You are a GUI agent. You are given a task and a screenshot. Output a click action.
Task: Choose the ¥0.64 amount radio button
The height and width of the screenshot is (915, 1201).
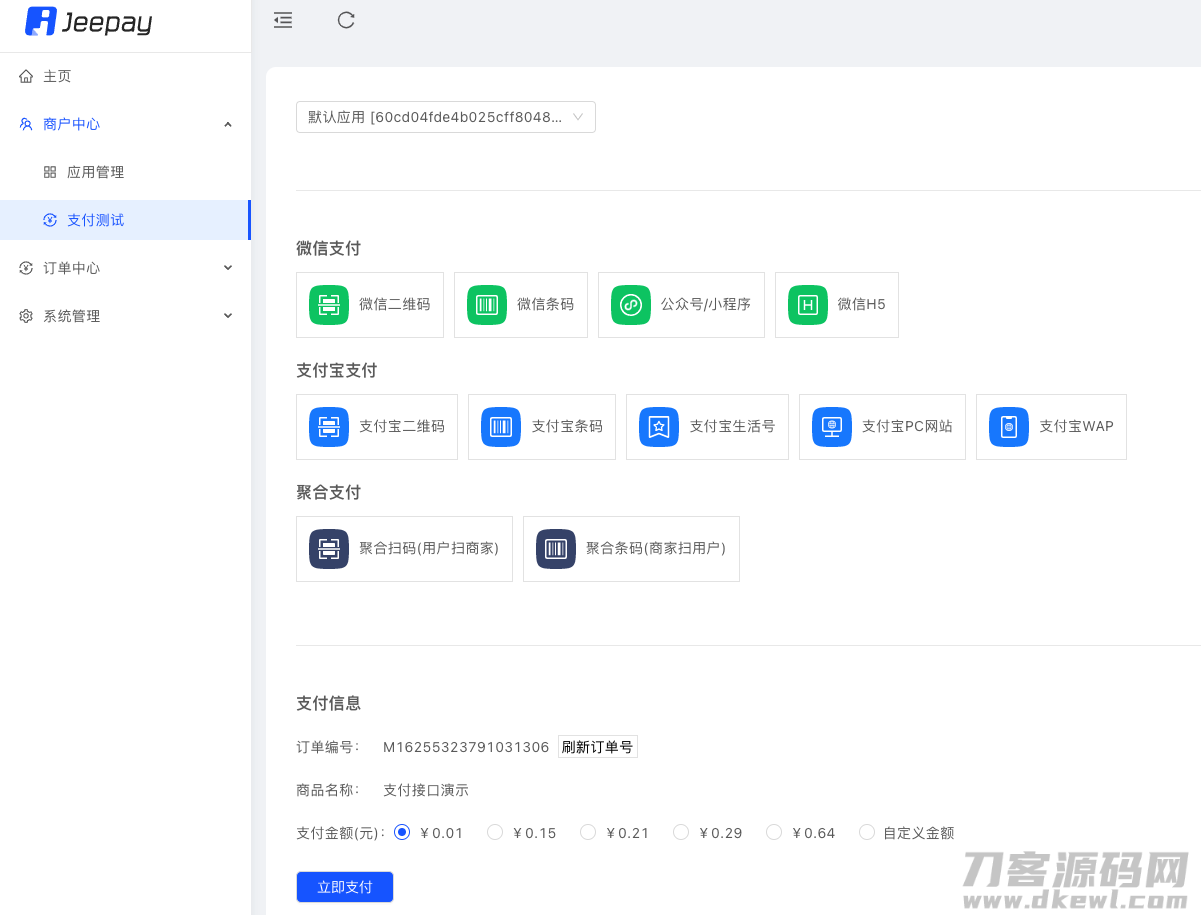coord(774,832)
